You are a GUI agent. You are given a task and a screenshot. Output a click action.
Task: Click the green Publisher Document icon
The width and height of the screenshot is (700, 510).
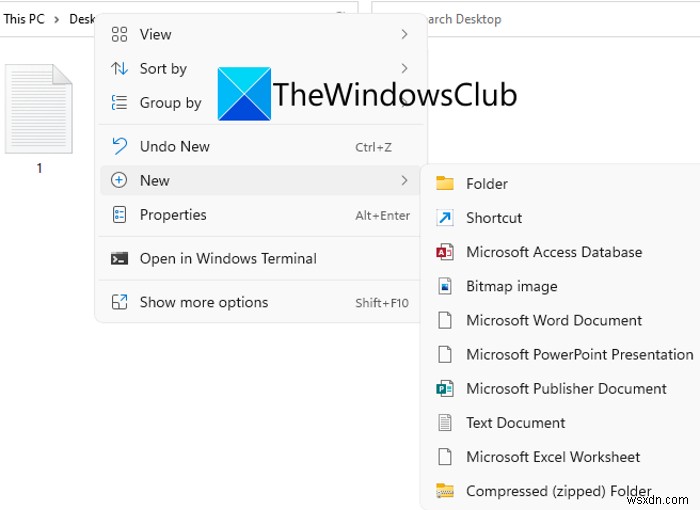[x=445, y=389]
